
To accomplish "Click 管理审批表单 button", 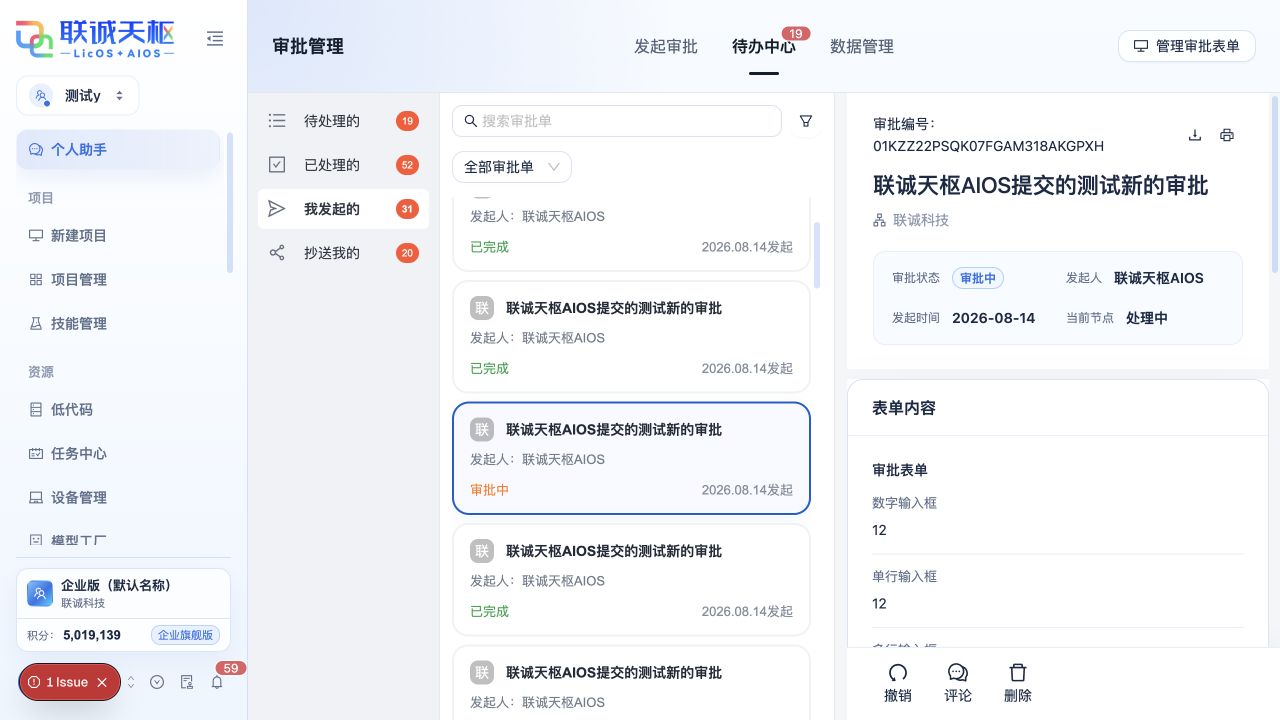I will (x=1186, y=46).
